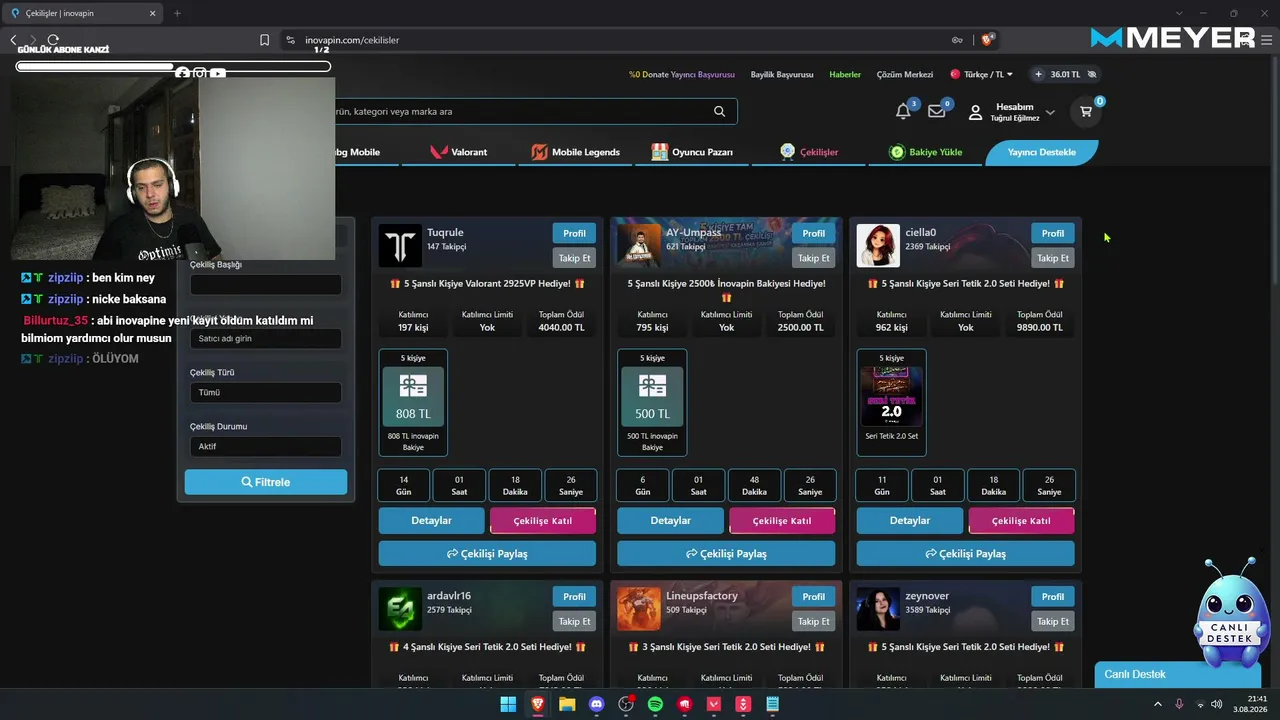1280x720 pixels.
Task: Click the Satıcı adı girin input field
Action: pyautogui.click(x=266, y=338)
